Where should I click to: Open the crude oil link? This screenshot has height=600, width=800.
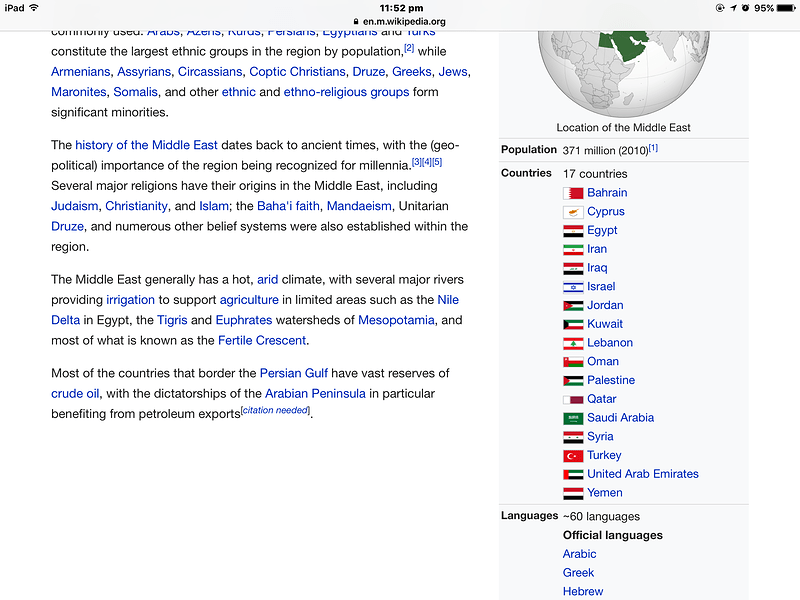75,394
